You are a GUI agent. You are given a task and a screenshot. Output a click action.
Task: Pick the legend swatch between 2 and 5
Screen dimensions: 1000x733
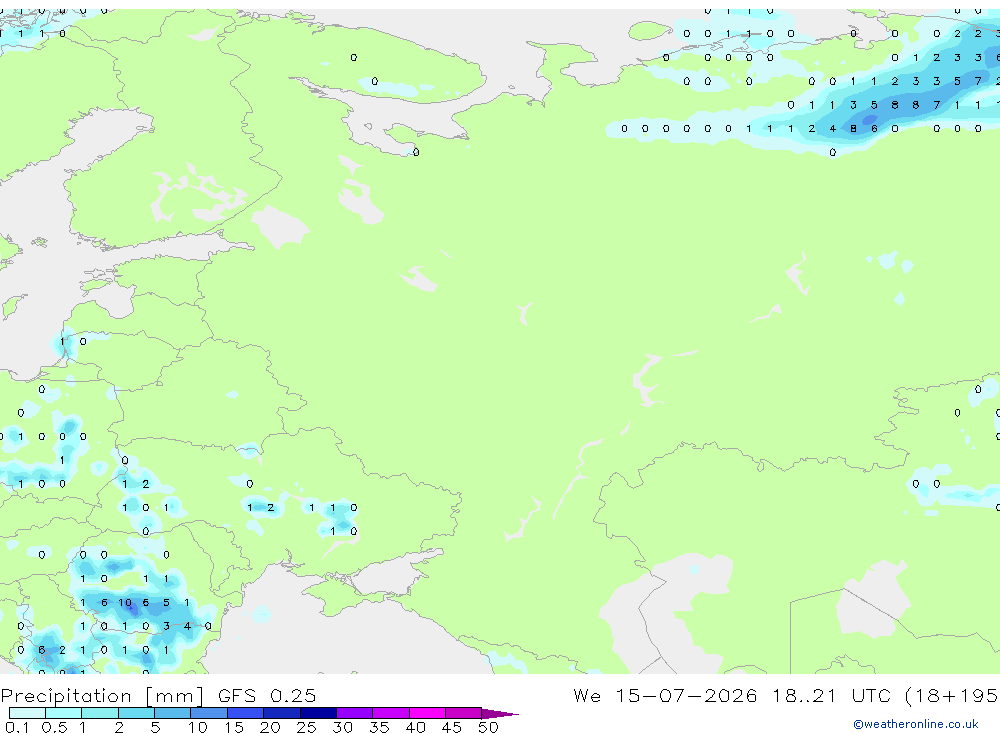[136, 713]
